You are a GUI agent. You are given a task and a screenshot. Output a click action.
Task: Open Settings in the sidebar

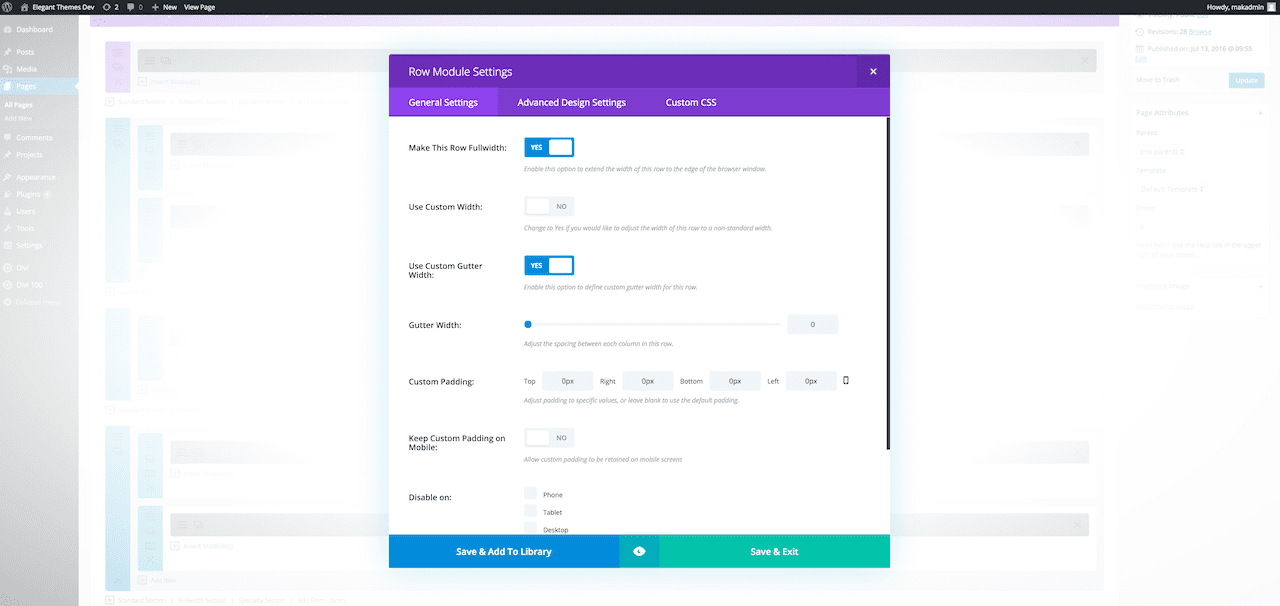tap(29, 245)
